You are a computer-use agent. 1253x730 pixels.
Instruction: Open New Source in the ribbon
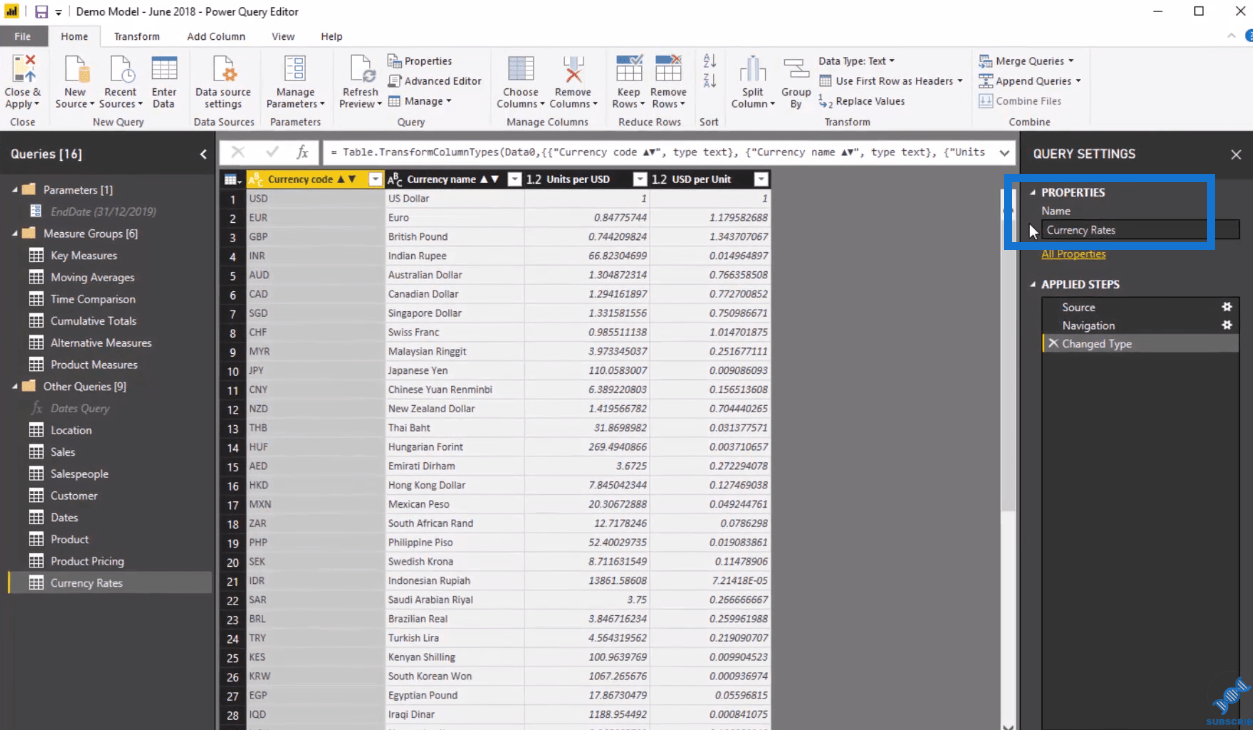[x=76, y=70]
